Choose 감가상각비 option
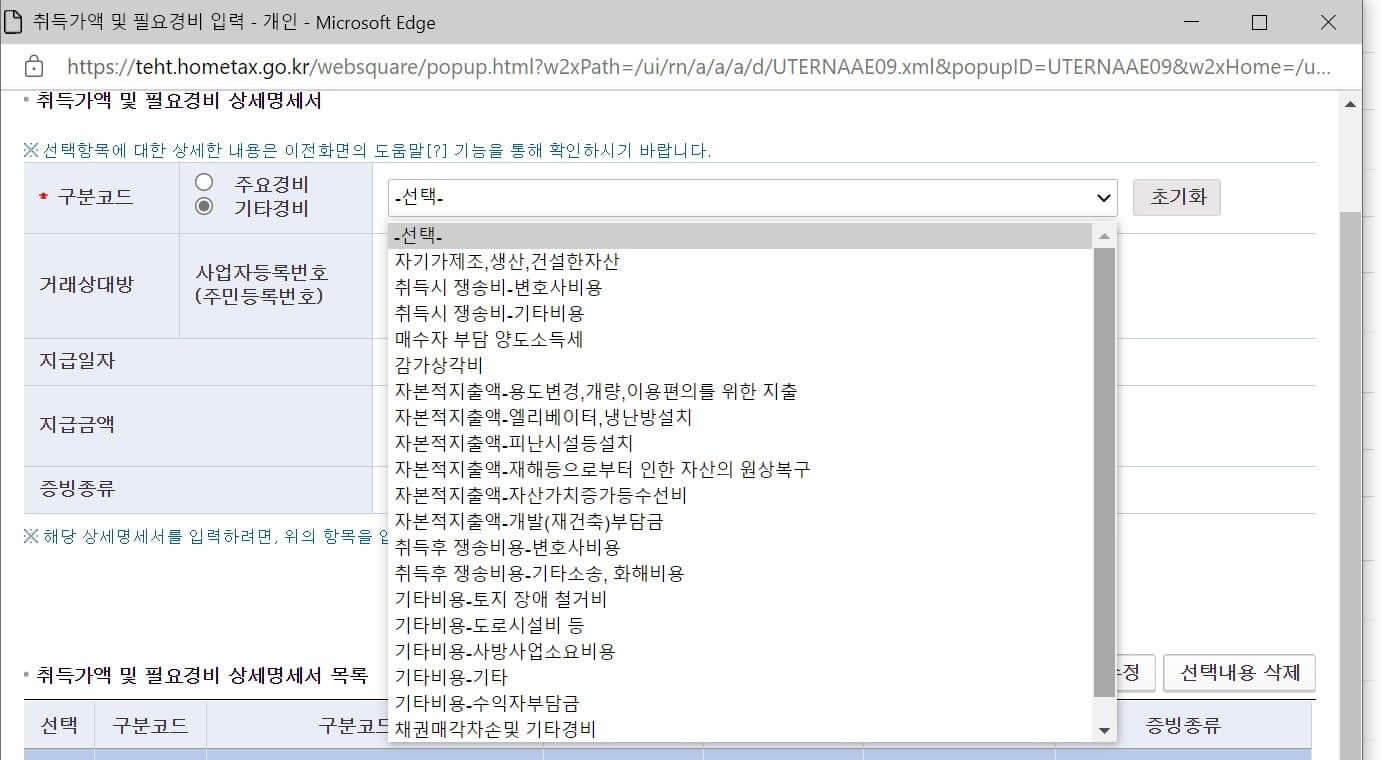 [x=741, y=366]
